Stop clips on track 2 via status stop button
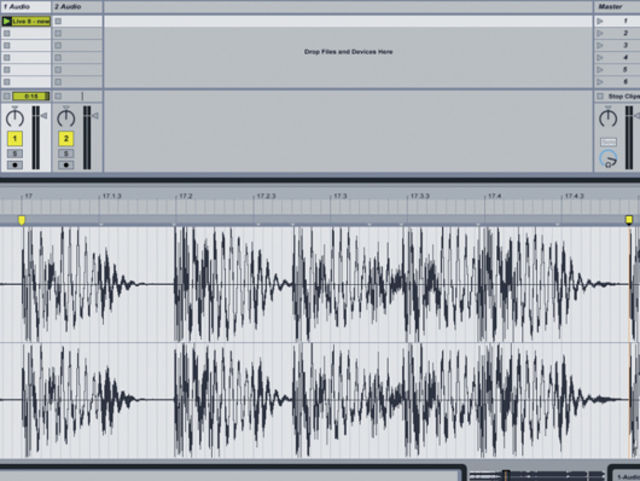Screen dimensions: 640x481 58,96
